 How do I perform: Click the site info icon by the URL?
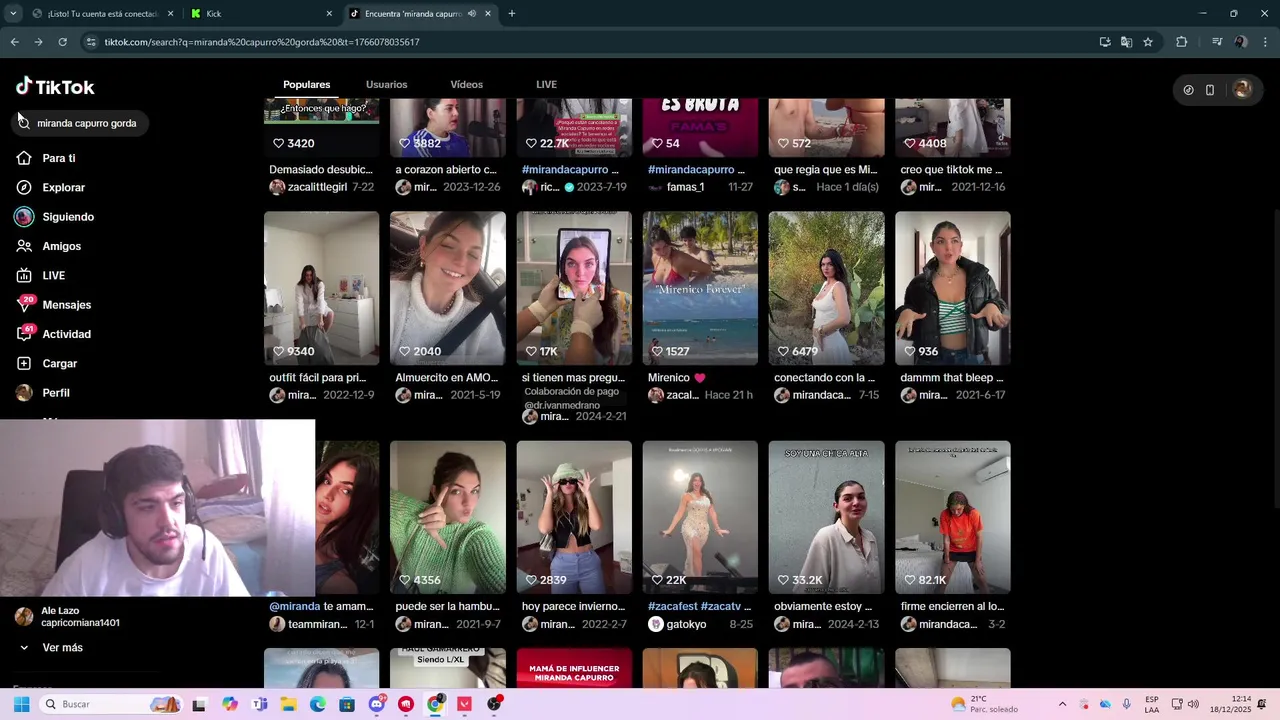point(91,42)
